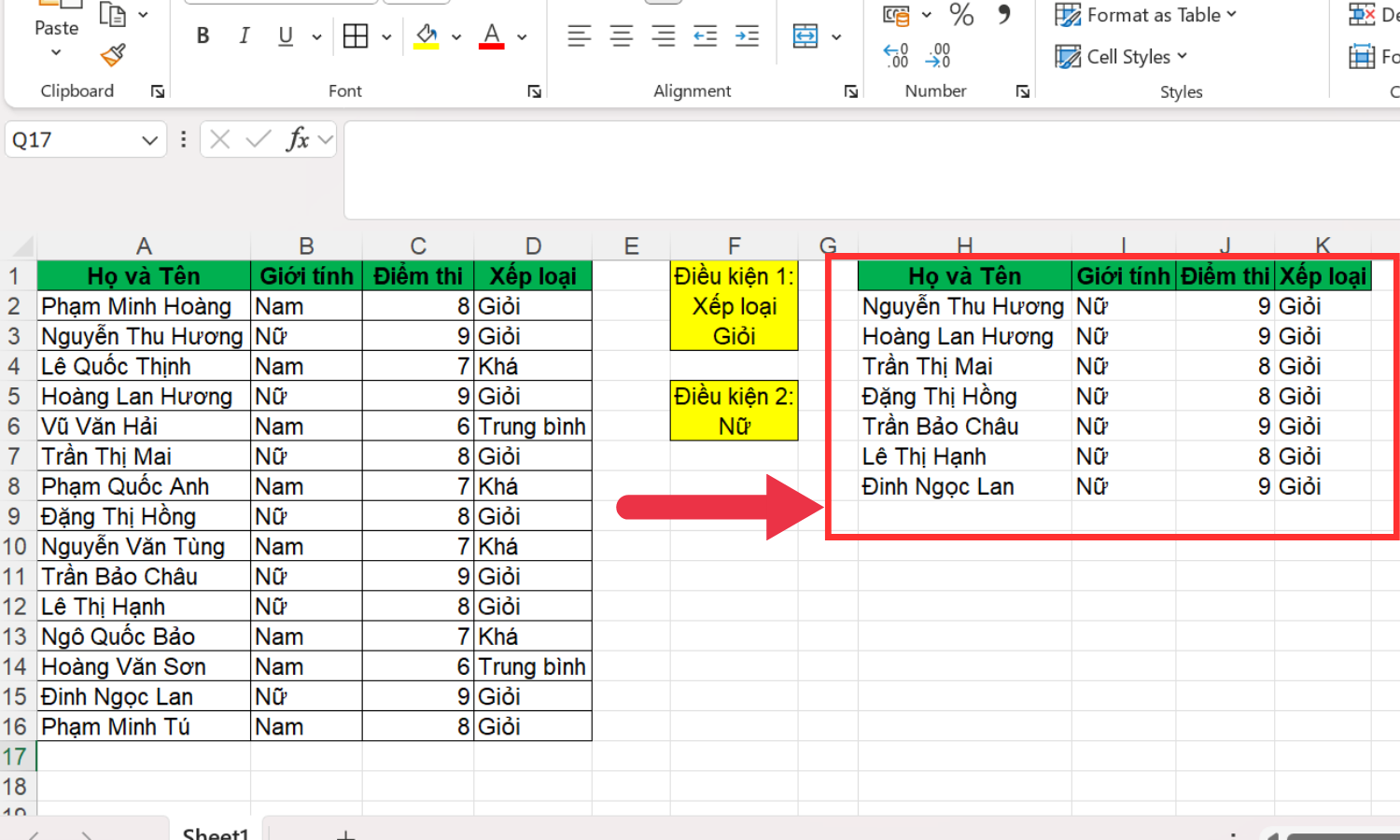Expand the Borders dropdown arrow

click(x=385, y=37)
